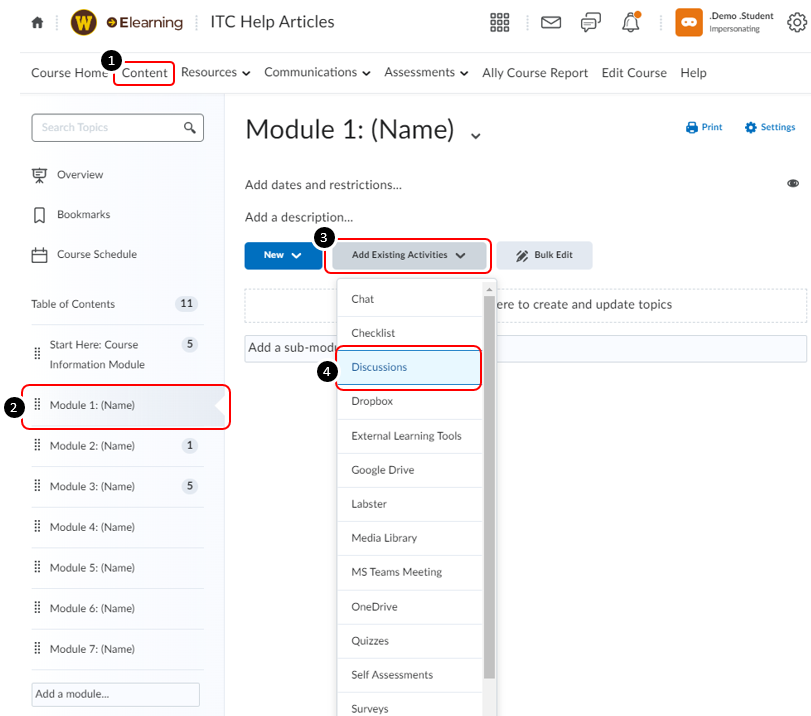The image size is (811, 716).
Task: Open the app grid waffle icon
Action: coord(500,22)
